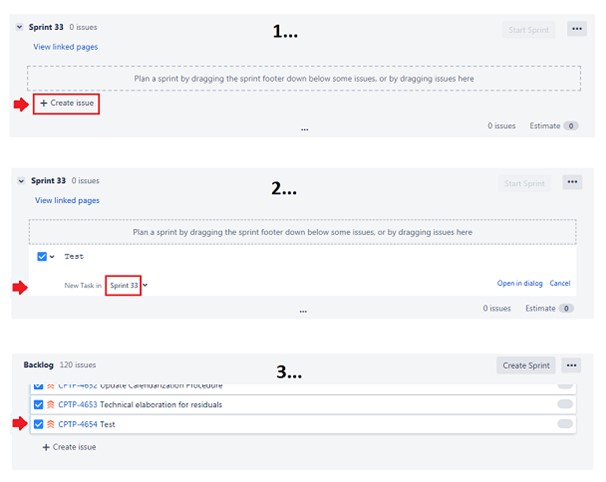Click the task type icon next to Test field
Screen dimensions: 606x482
pyautogui.click(x=42, y=257)
